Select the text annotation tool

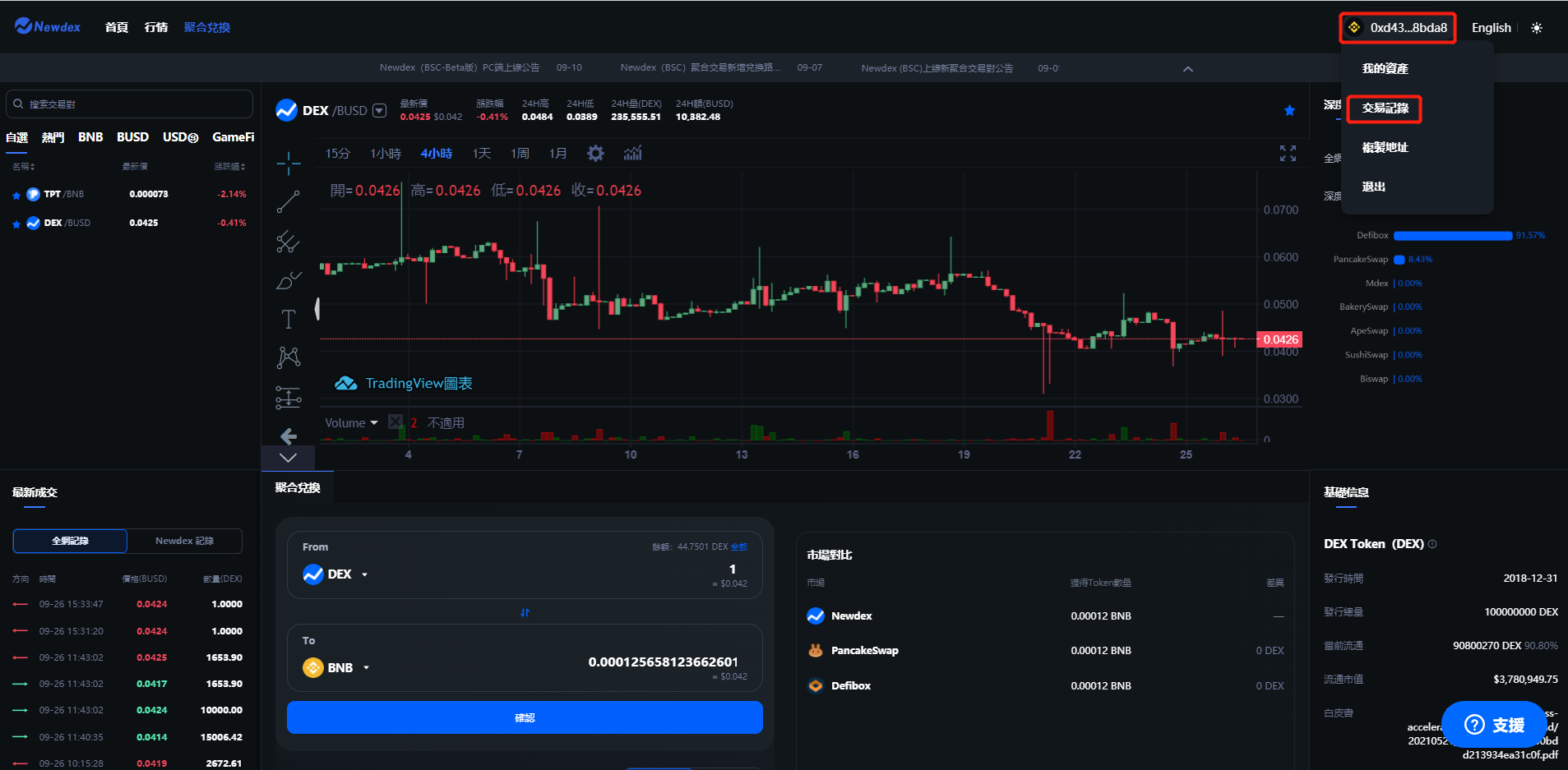click(288, 319)
